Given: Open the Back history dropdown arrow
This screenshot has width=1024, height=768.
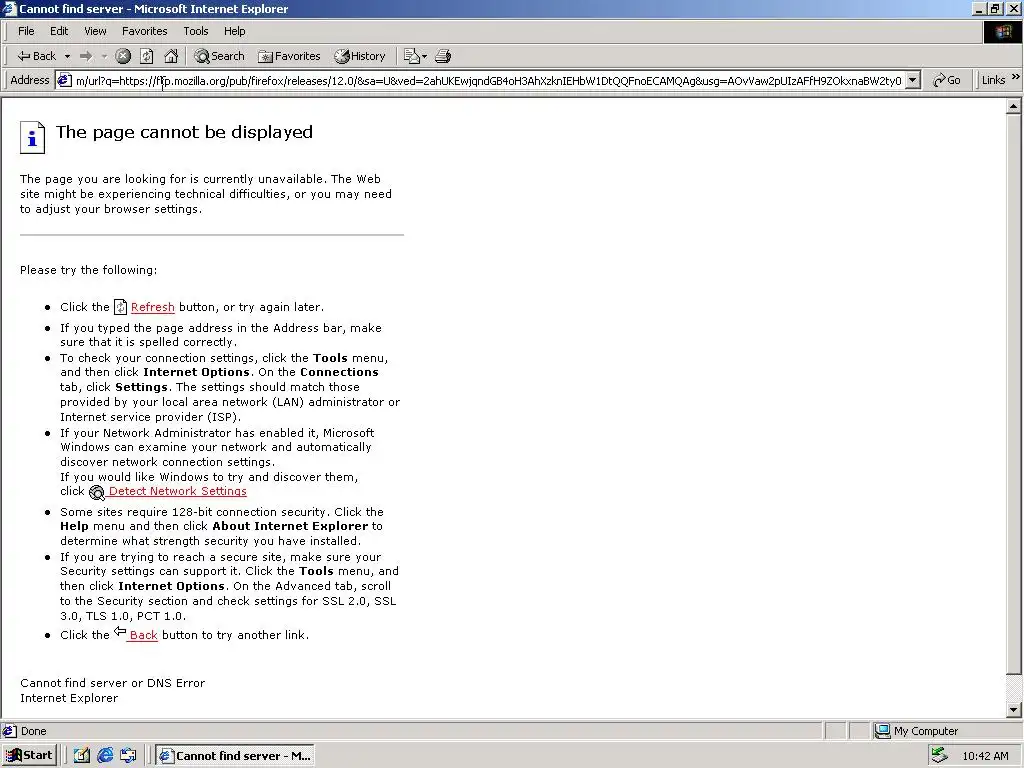Looking at the screenshot, I should tap(67, 56).
